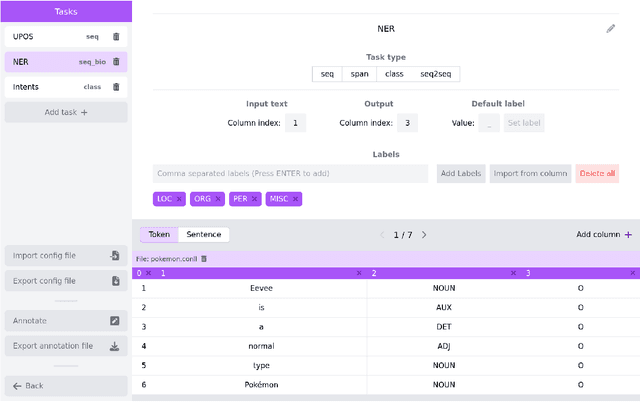Go to previous page of tokens

(381, 235)
